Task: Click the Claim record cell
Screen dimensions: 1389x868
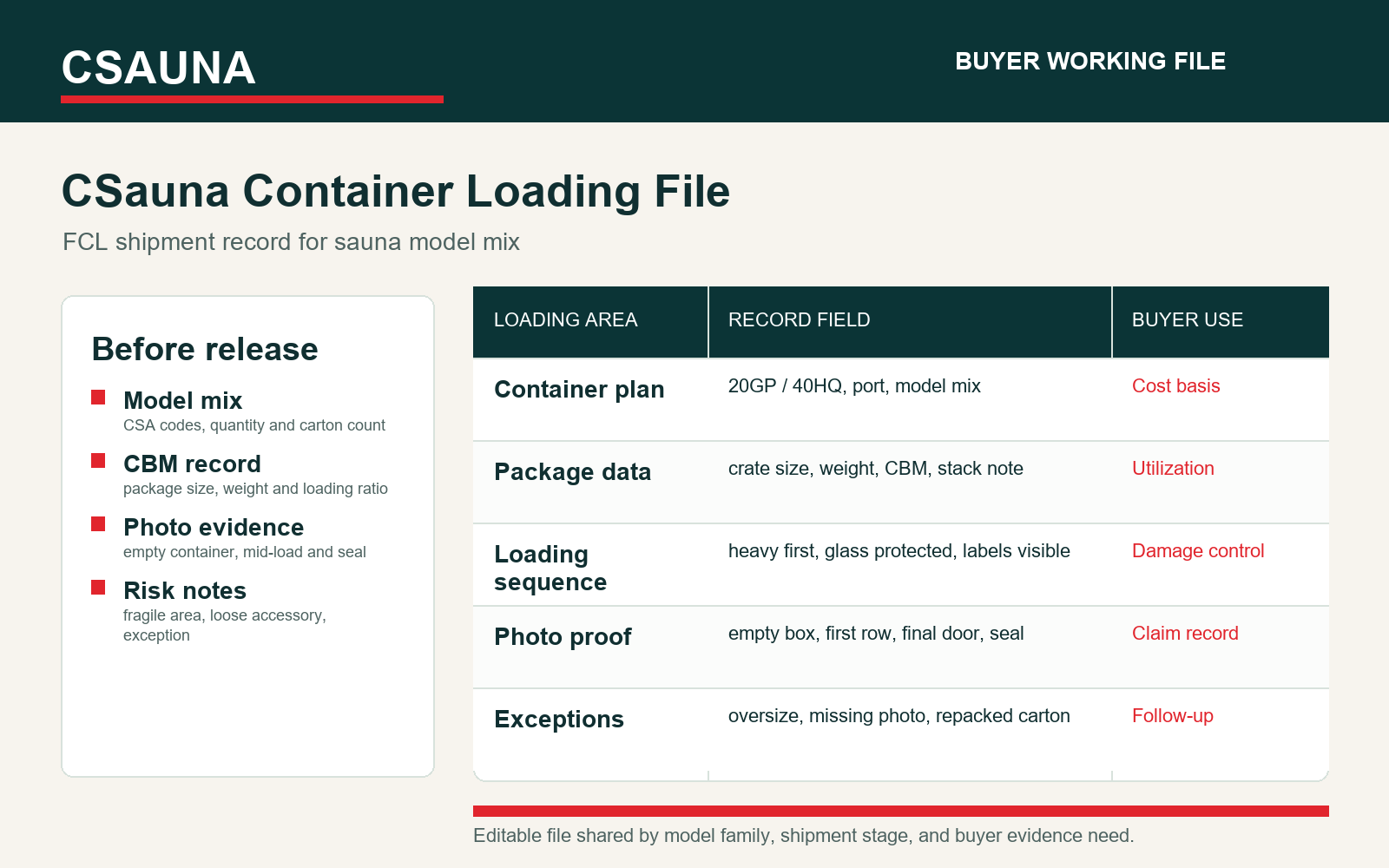Action: (x=1185, y=634)
